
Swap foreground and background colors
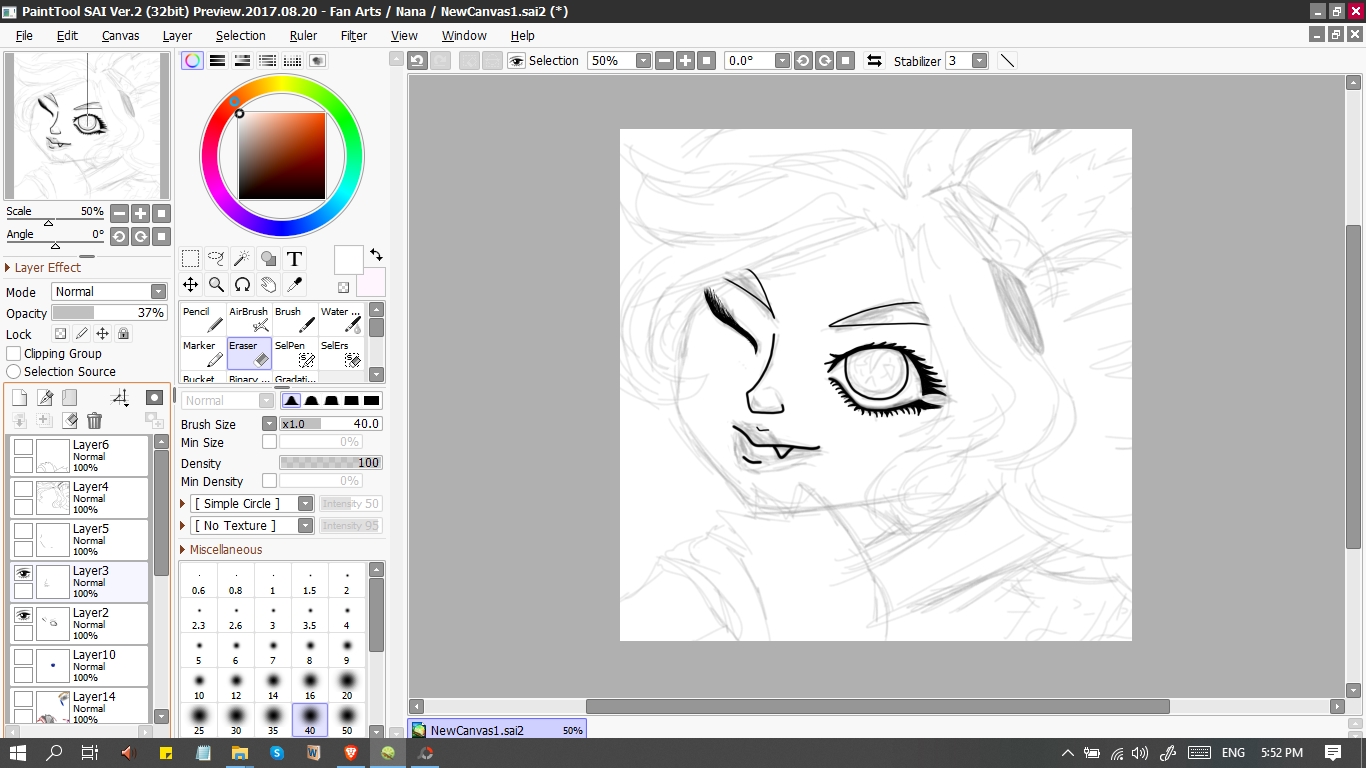pos(376,255)
